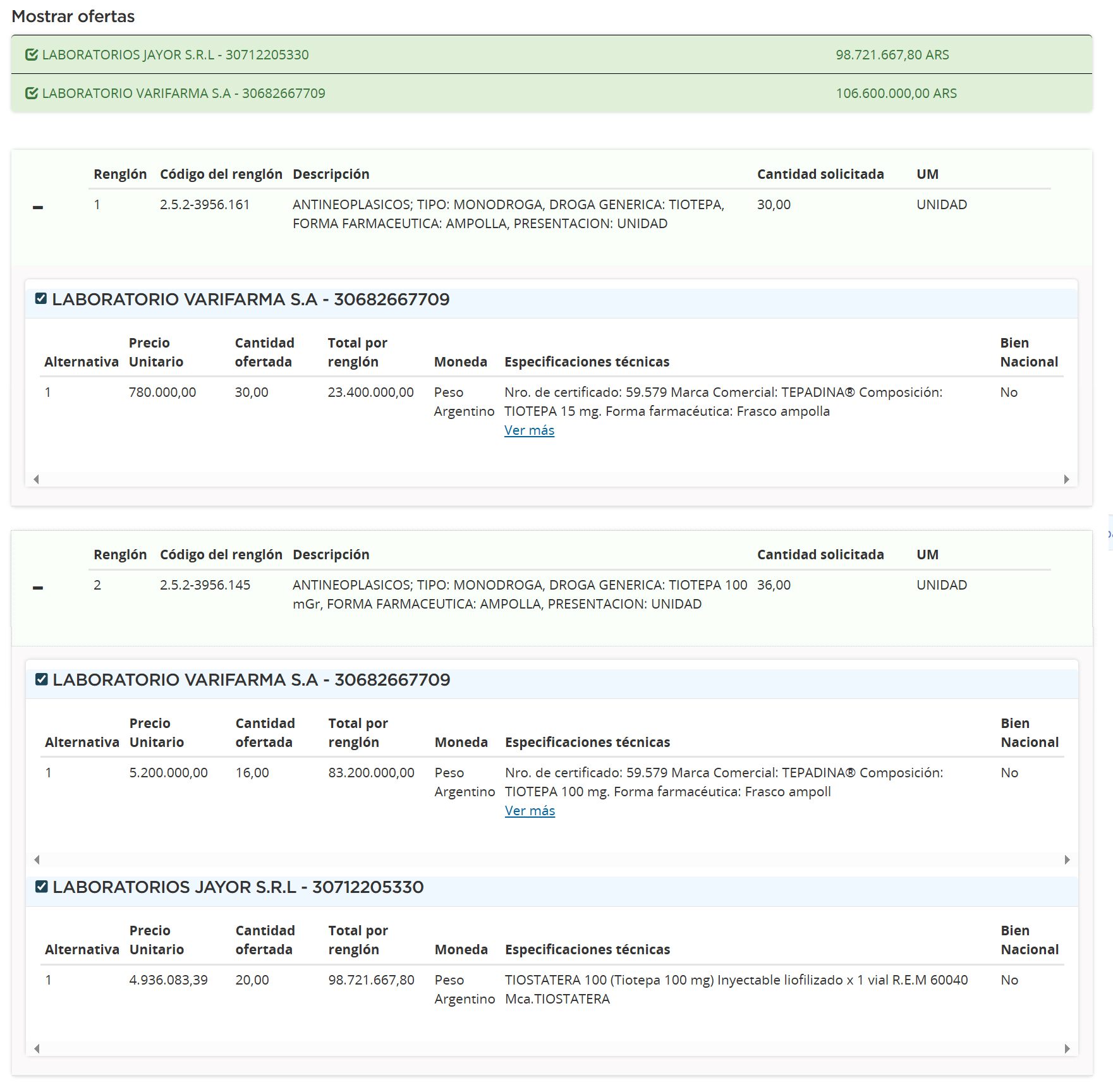
Task: Collapse renglón 2 using its minus icon
Action: (38, 588)
